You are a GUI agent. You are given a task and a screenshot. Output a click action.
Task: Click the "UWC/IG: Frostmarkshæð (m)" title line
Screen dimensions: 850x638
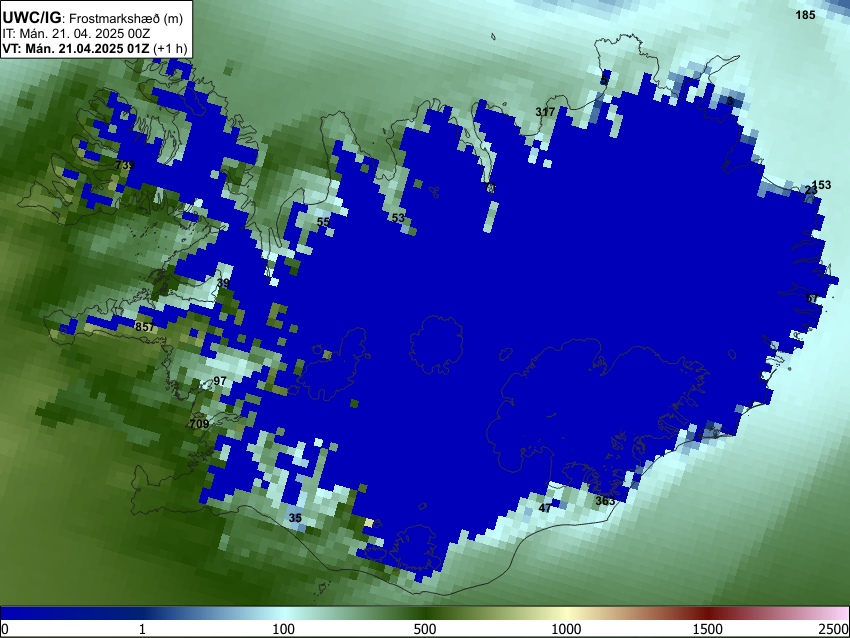[x=93, y=18]
